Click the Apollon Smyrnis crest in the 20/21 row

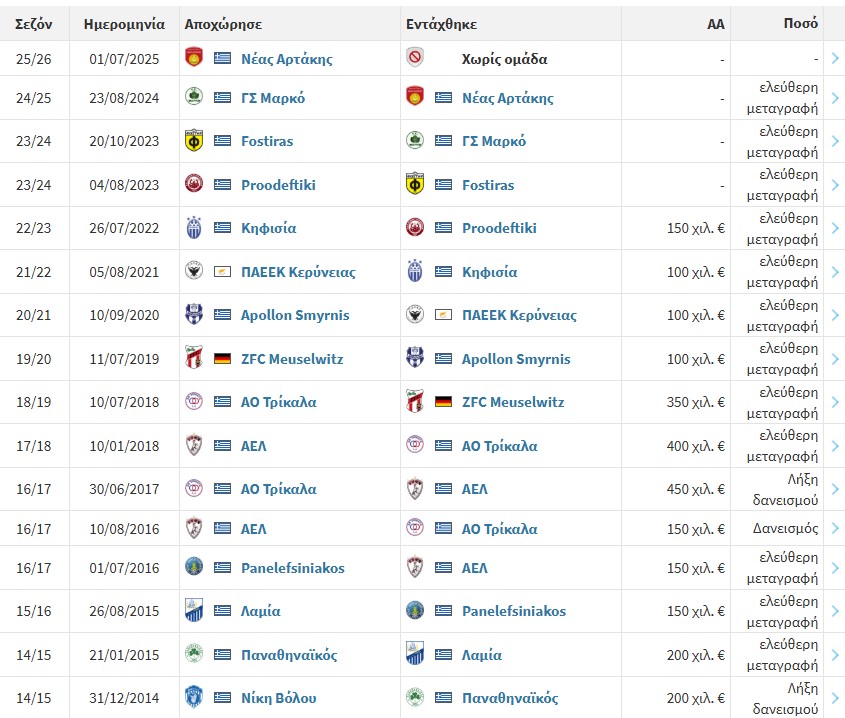pyautogui.click(x=194, y=314)
